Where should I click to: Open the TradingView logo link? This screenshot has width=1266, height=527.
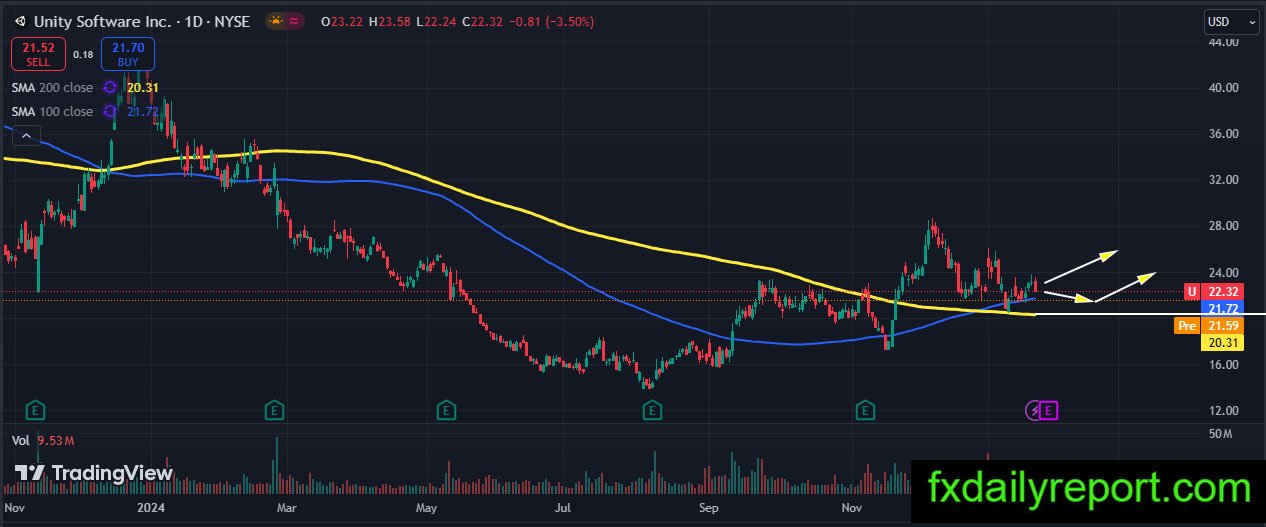pyautogui.click(x=94, y=473)
